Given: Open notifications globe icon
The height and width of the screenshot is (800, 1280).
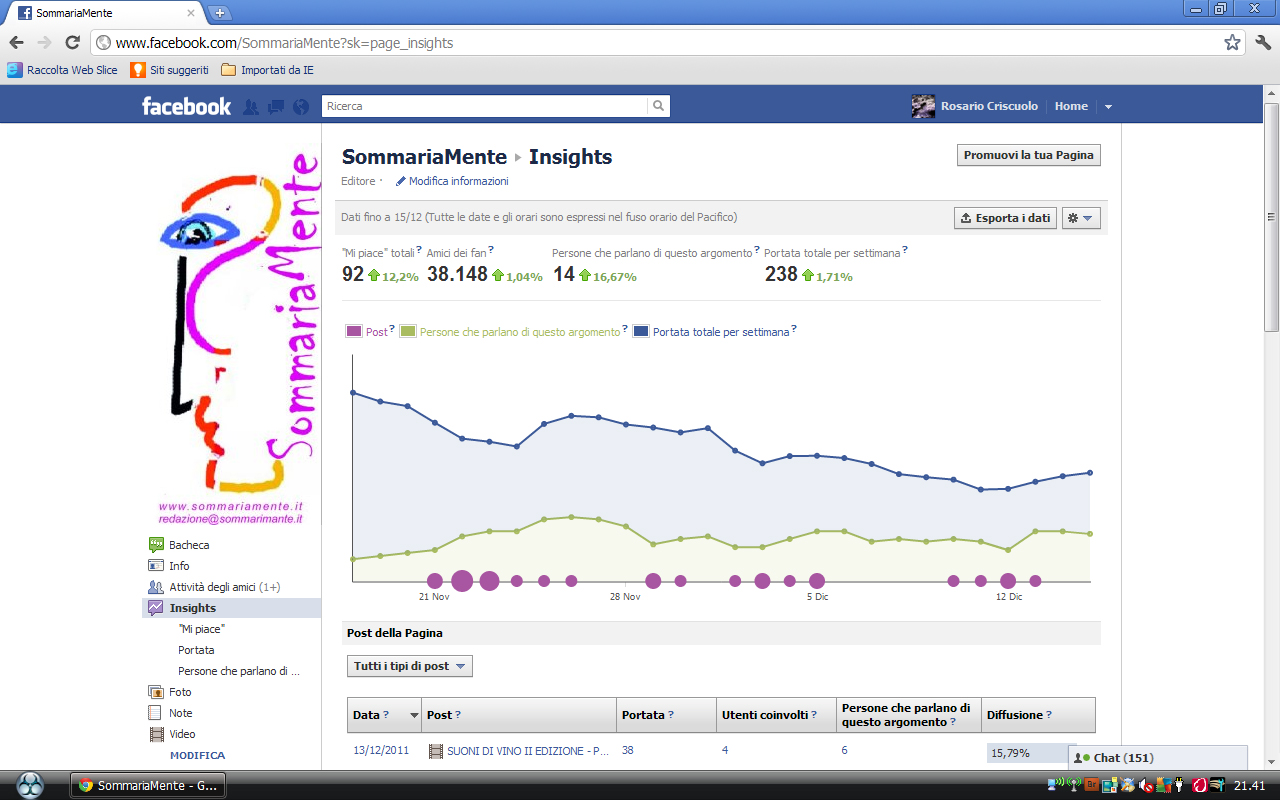Looking at the screenshot, I should coord(301,106).
